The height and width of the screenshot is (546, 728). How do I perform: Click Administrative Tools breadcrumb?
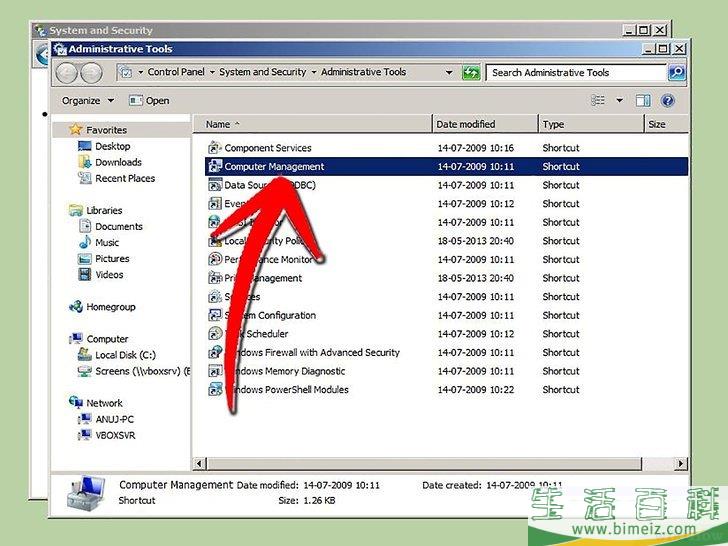pyautogui.click(x=364, y=72)
